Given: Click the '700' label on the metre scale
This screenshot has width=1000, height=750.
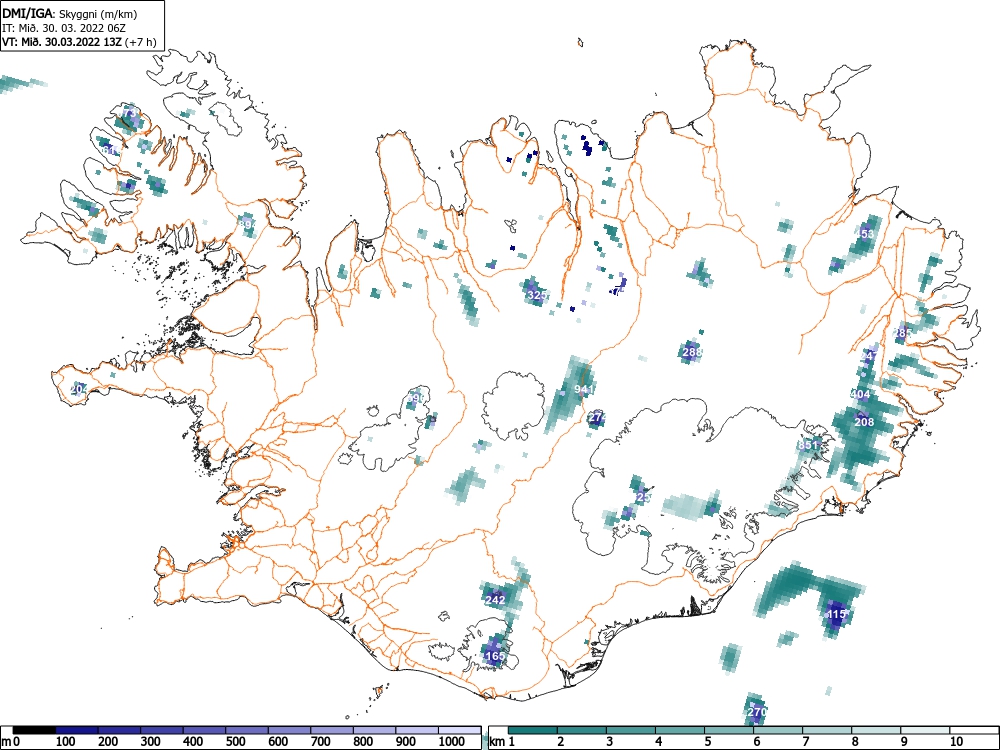Looking at the screenshot, I should point(321,742).
